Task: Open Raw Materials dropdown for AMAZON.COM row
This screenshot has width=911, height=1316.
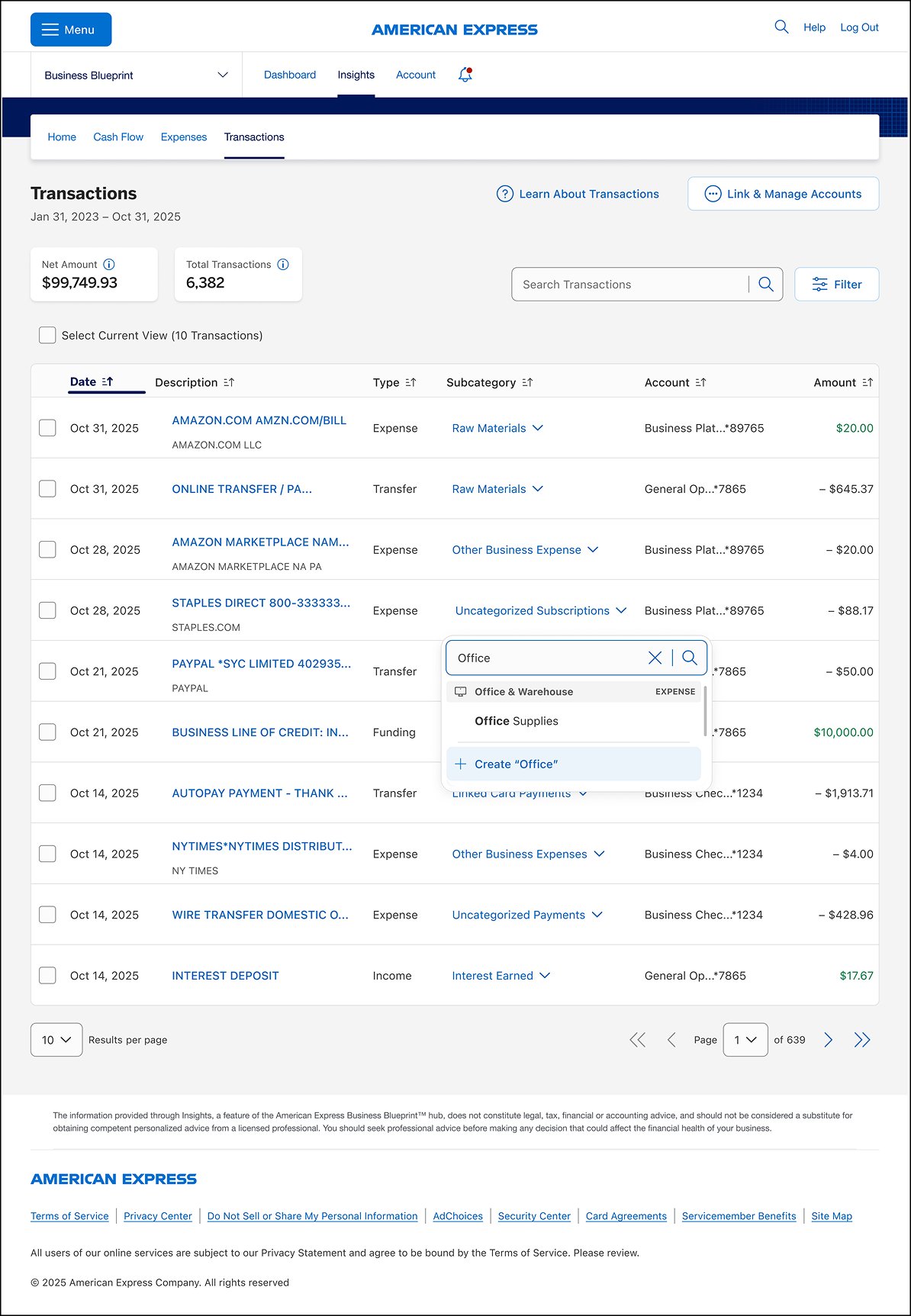Action: pos(497,428)
